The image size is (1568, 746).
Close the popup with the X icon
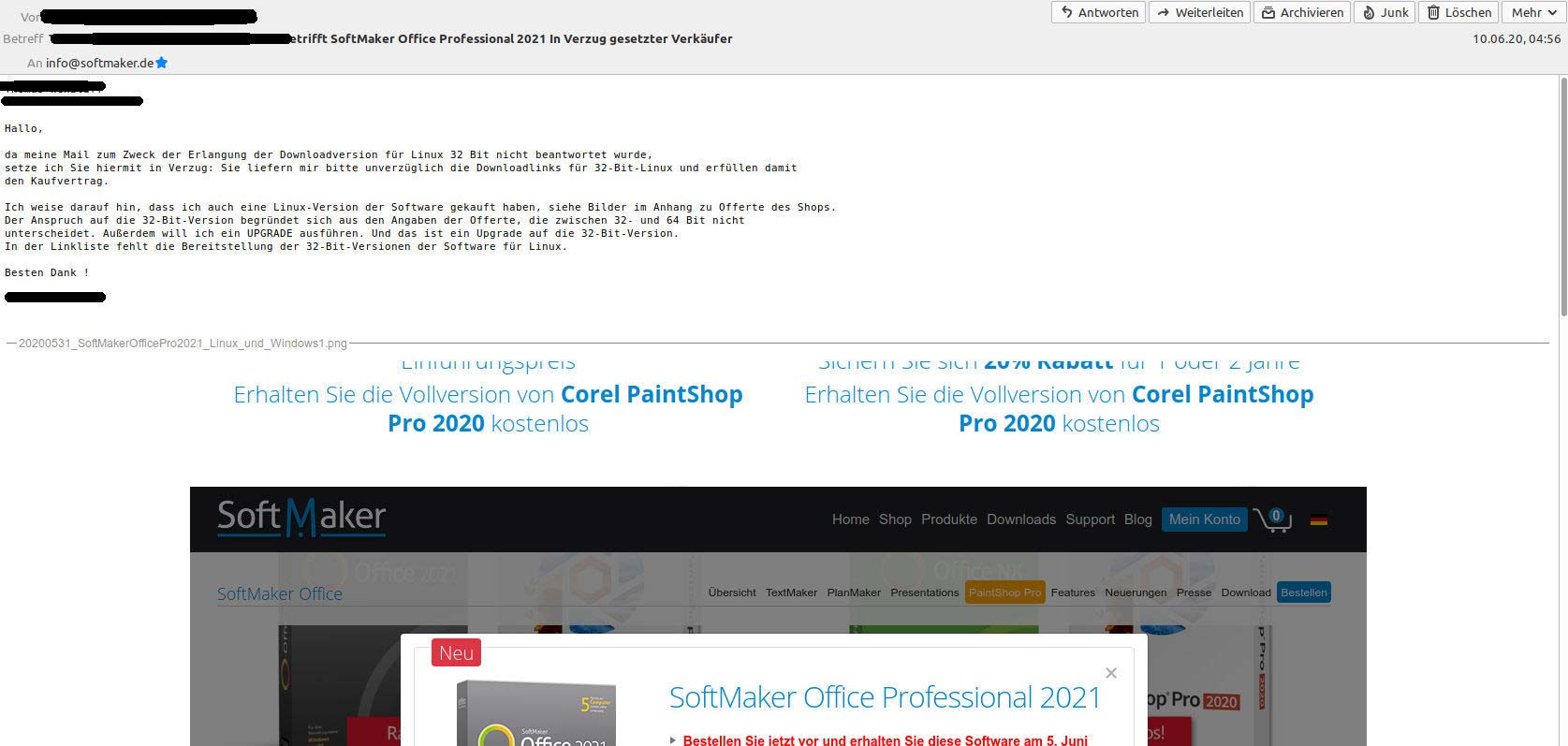pos(1111,673)
